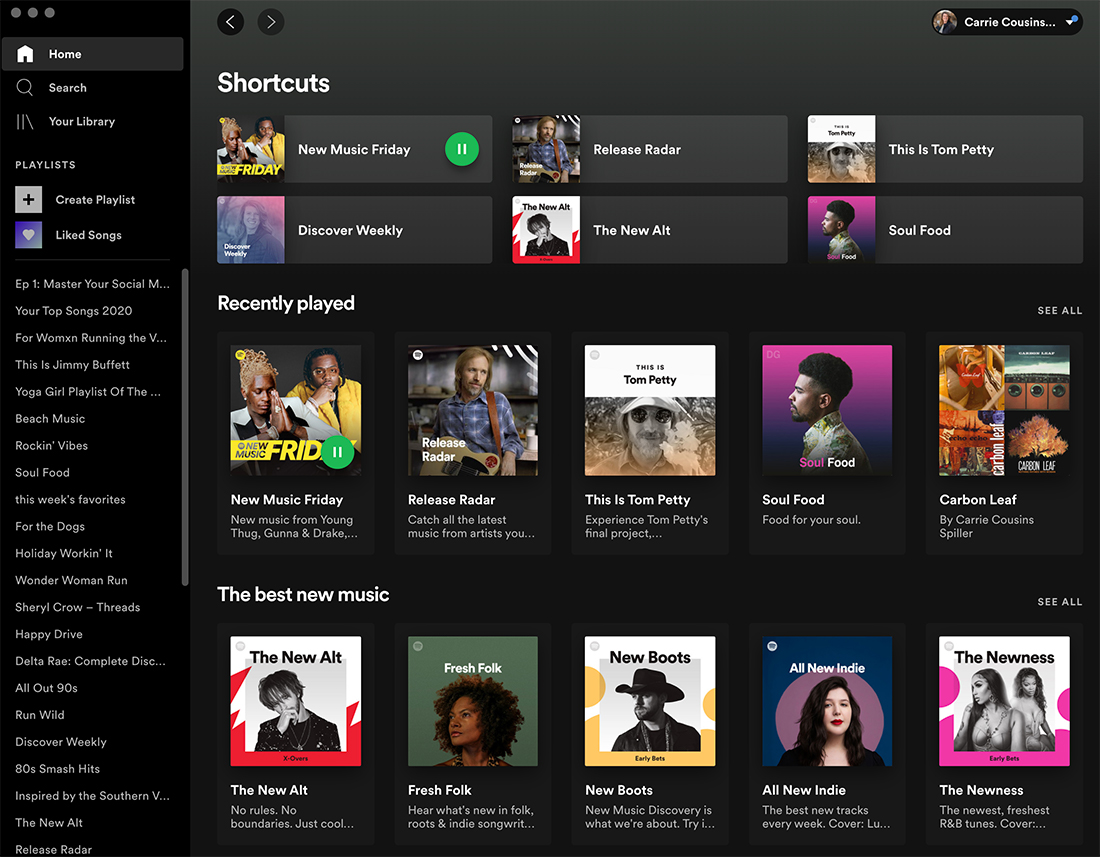Image resolution: width=1100 pixels, height=857 pixels.
Task: Go forward with the right arrow button
Action: [271, 22]
